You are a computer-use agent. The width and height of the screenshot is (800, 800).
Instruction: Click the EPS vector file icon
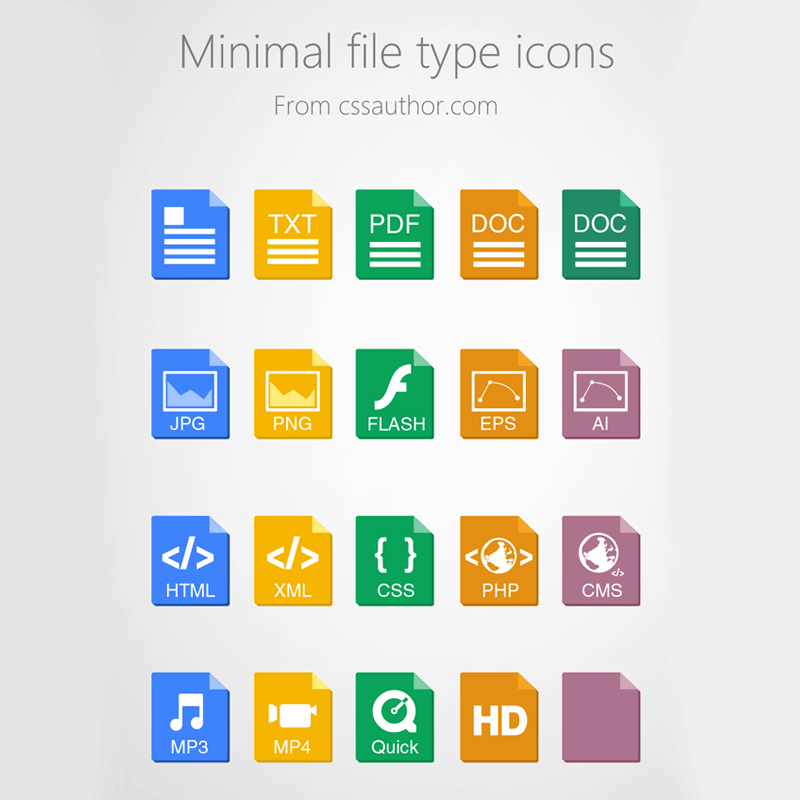coord(498,397)
